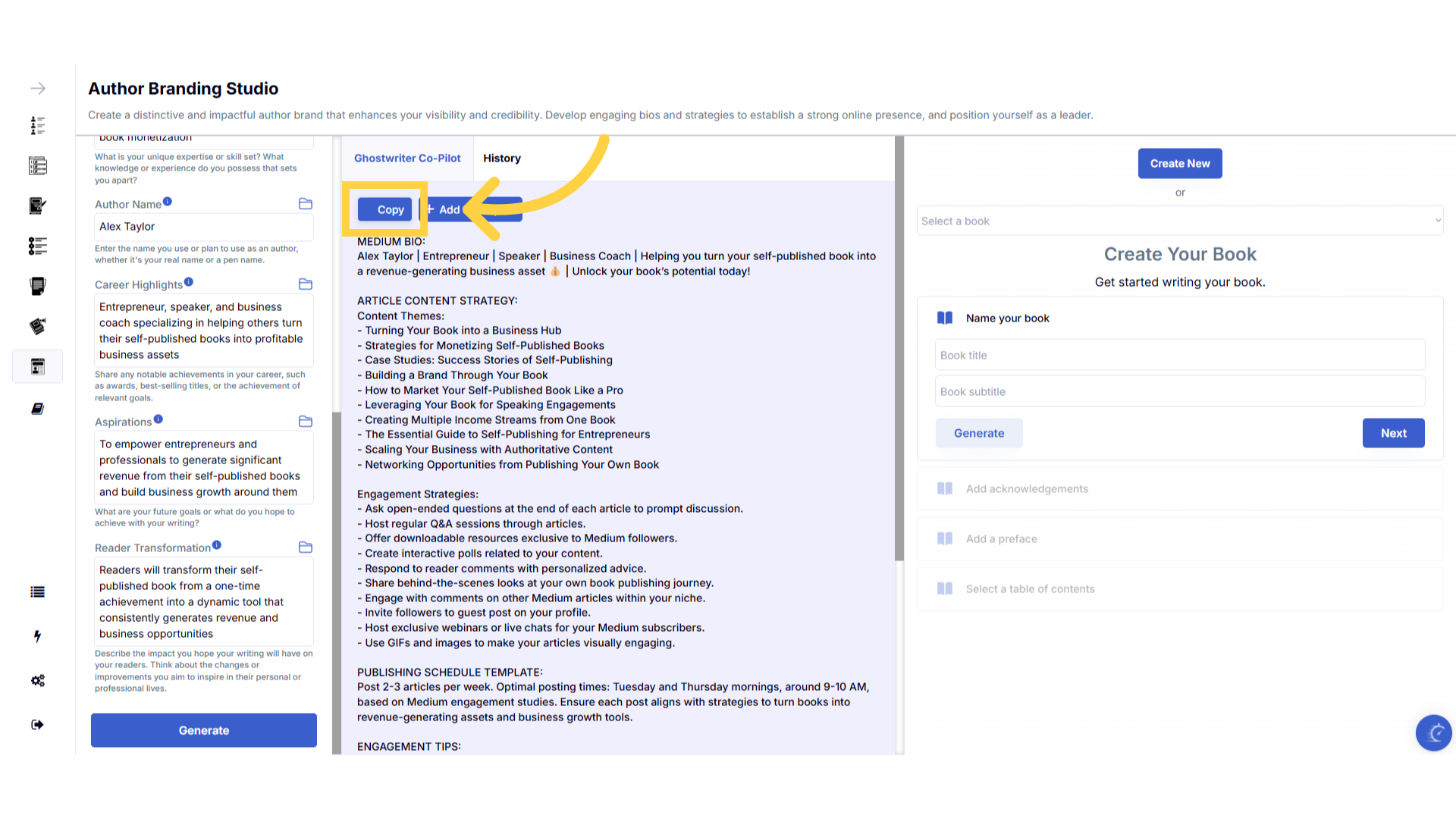
Task: Open the chat widget bubble
Action: click(x=1433, y=733)
